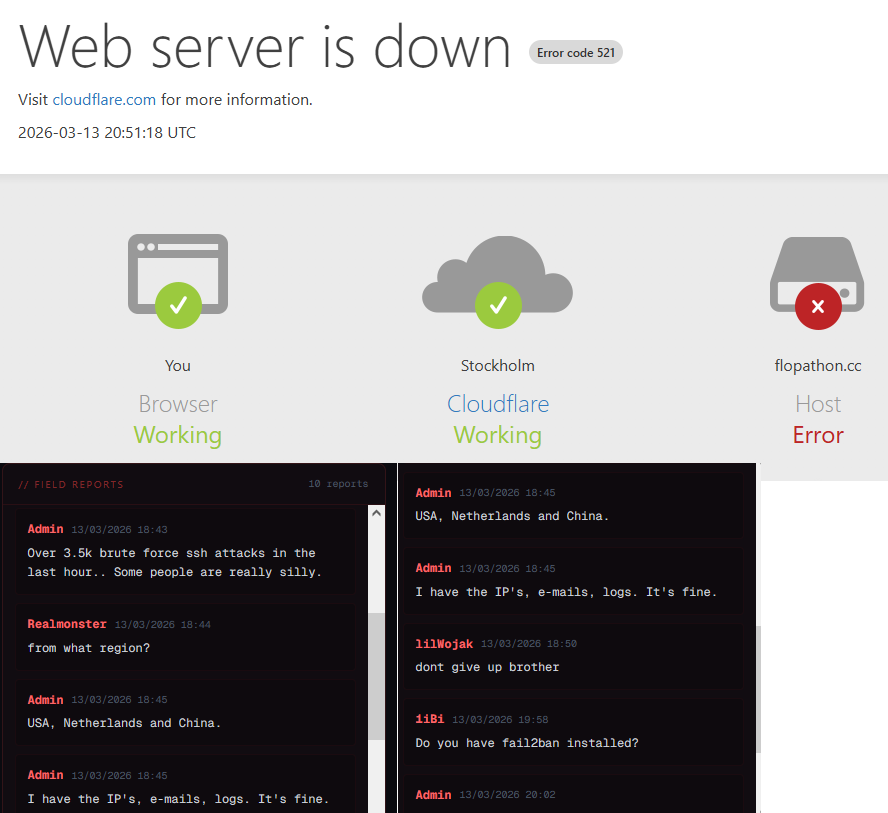The width and height of the screenshot is (888, 813).
Task: Click "Do you have fail2ban installed?" message
Action: pyautogui.click(x=527, y=743)
